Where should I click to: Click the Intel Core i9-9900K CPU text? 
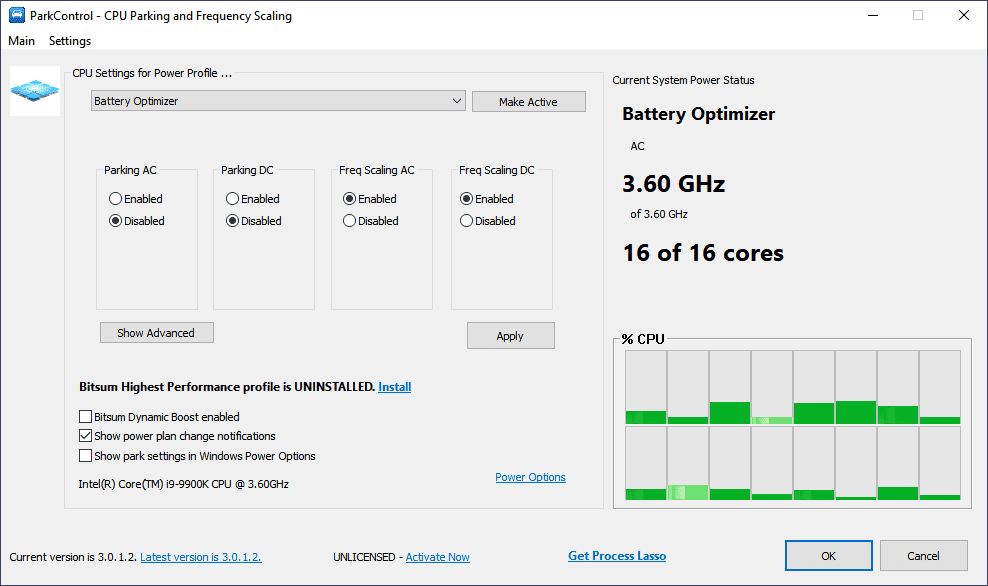(183, 484)
